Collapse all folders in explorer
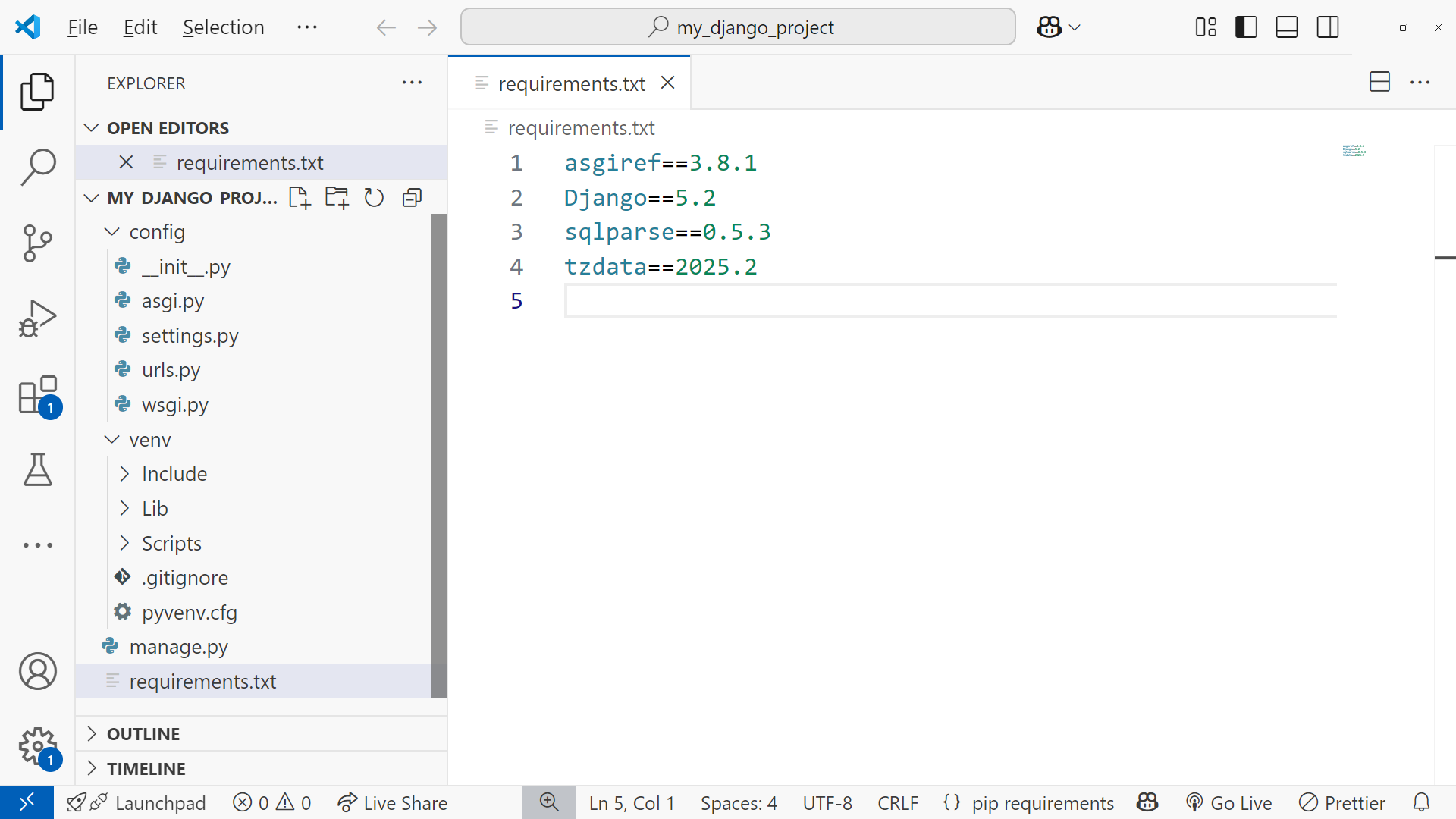 click(412, 198)
